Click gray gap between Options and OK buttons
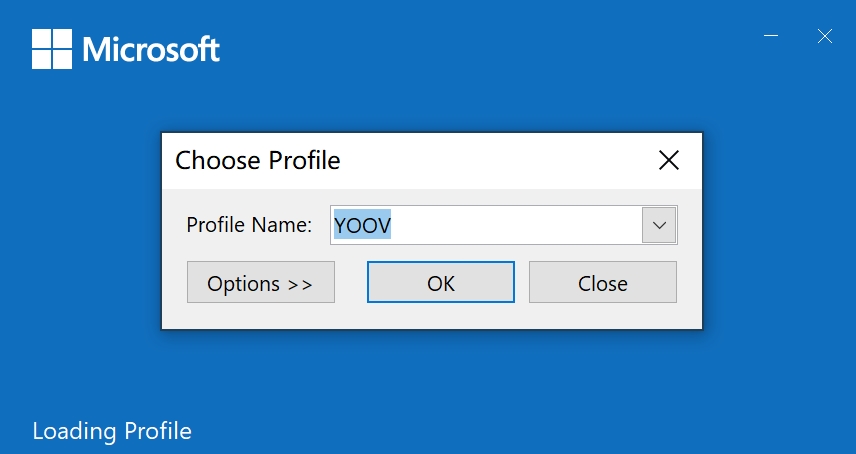 click(x=351, y=283)
